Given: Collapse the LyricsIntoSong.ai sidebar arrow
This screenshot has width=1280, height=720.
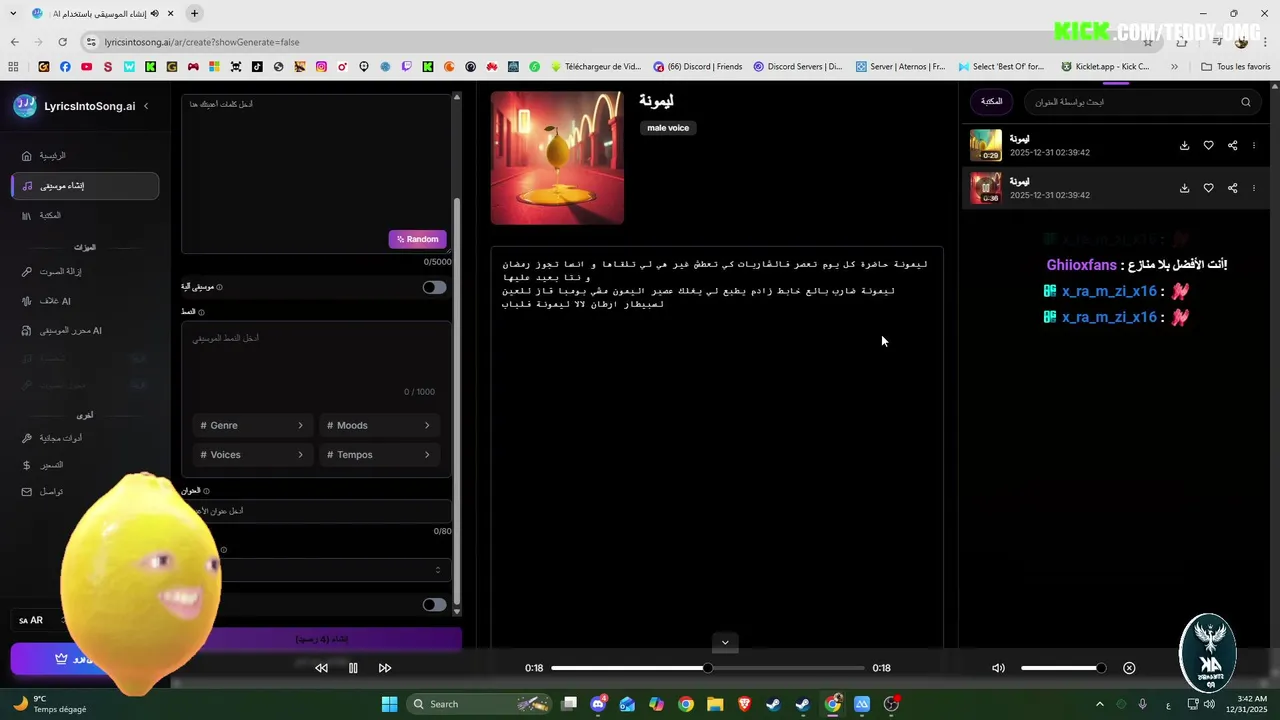Looking at the screenshot, I should (x=146, y=106).
